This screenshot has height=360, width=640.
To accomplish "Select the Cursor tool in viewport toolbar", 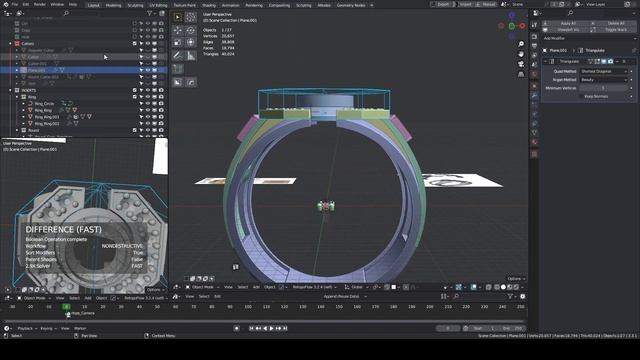I will click(191, 17).
